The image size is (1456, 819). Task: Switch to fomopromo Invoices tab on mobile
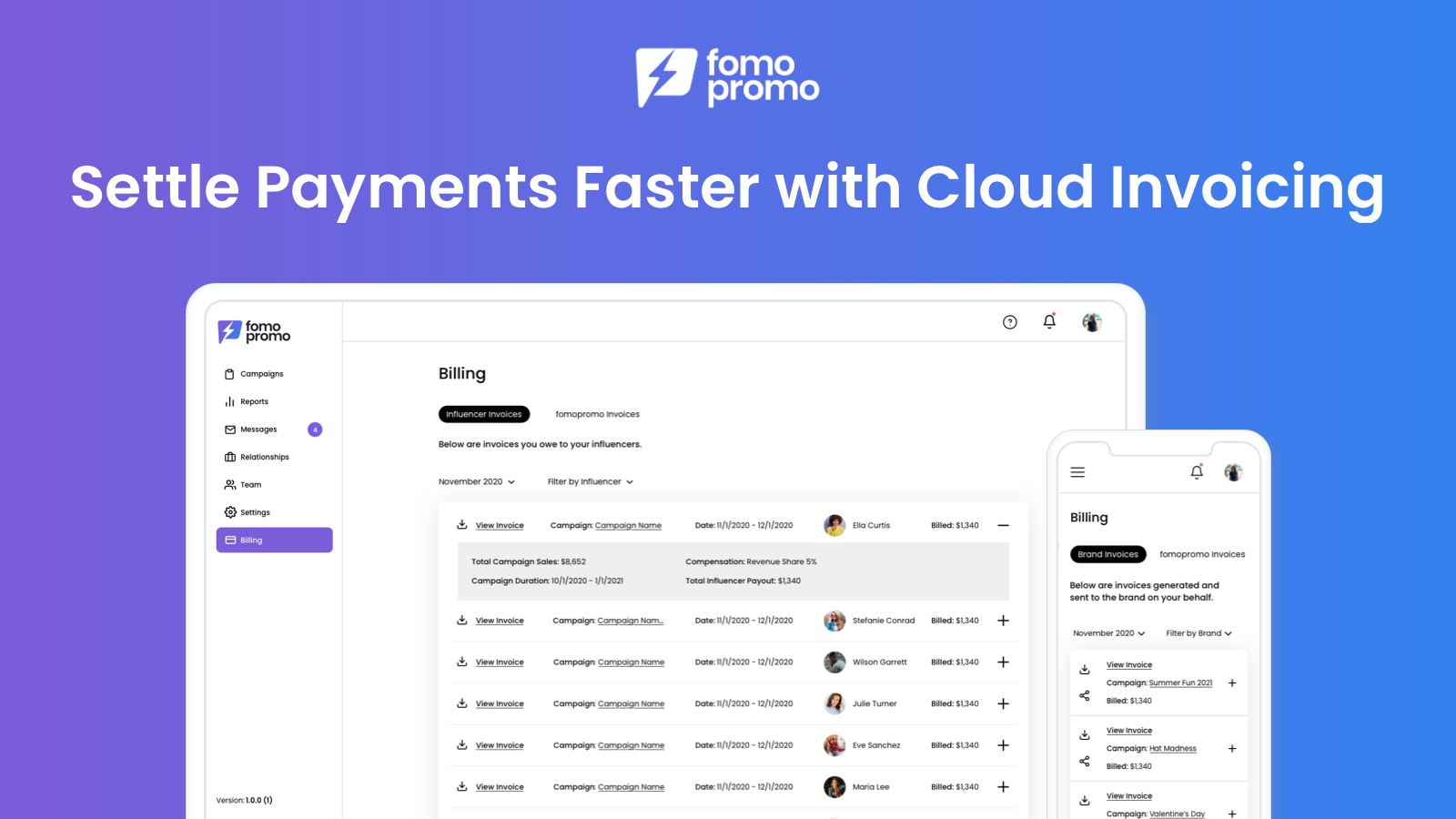(1202, 554)
